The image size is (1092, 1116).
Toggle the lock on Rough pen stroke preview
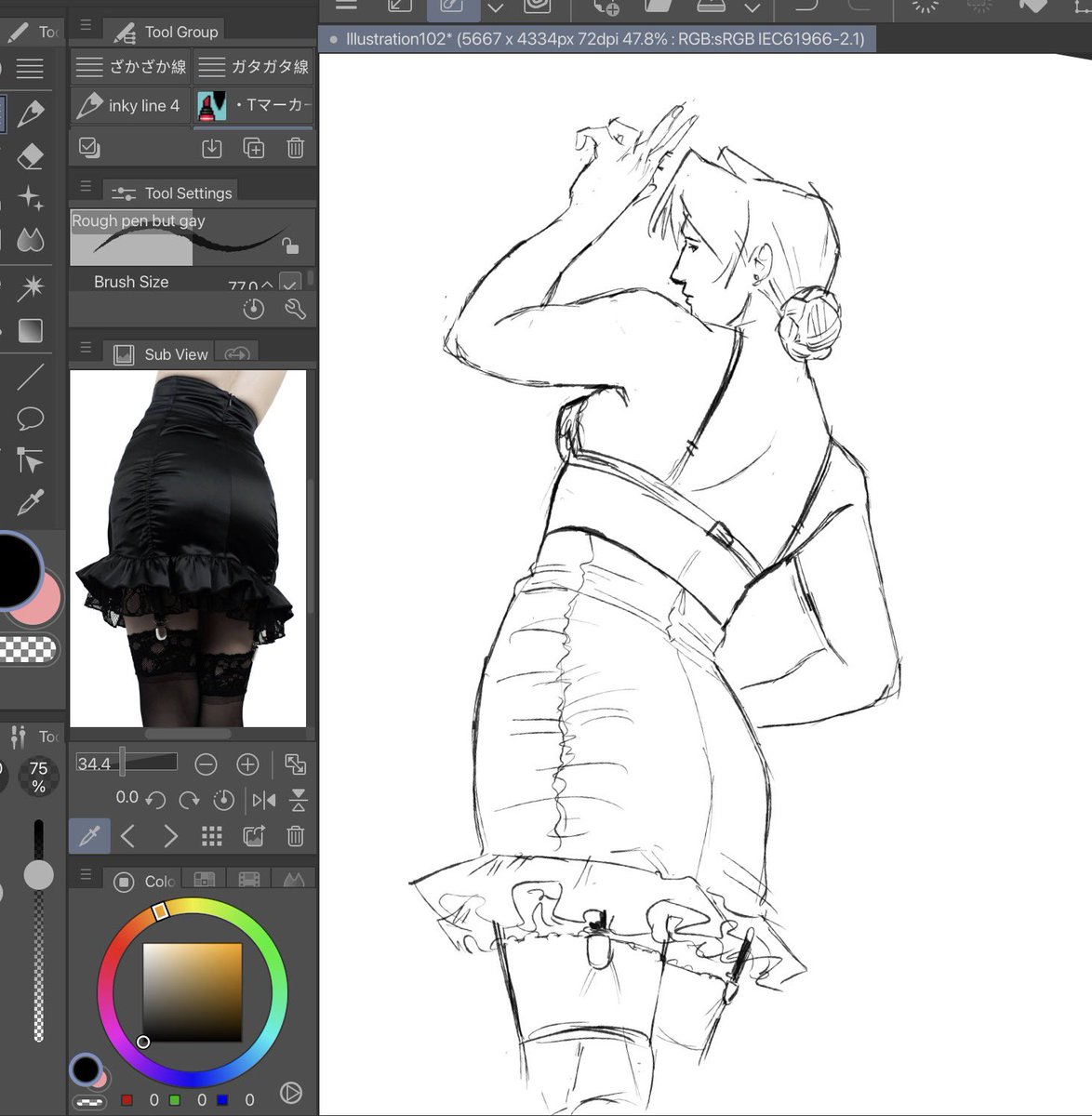(x=290, y=246)
